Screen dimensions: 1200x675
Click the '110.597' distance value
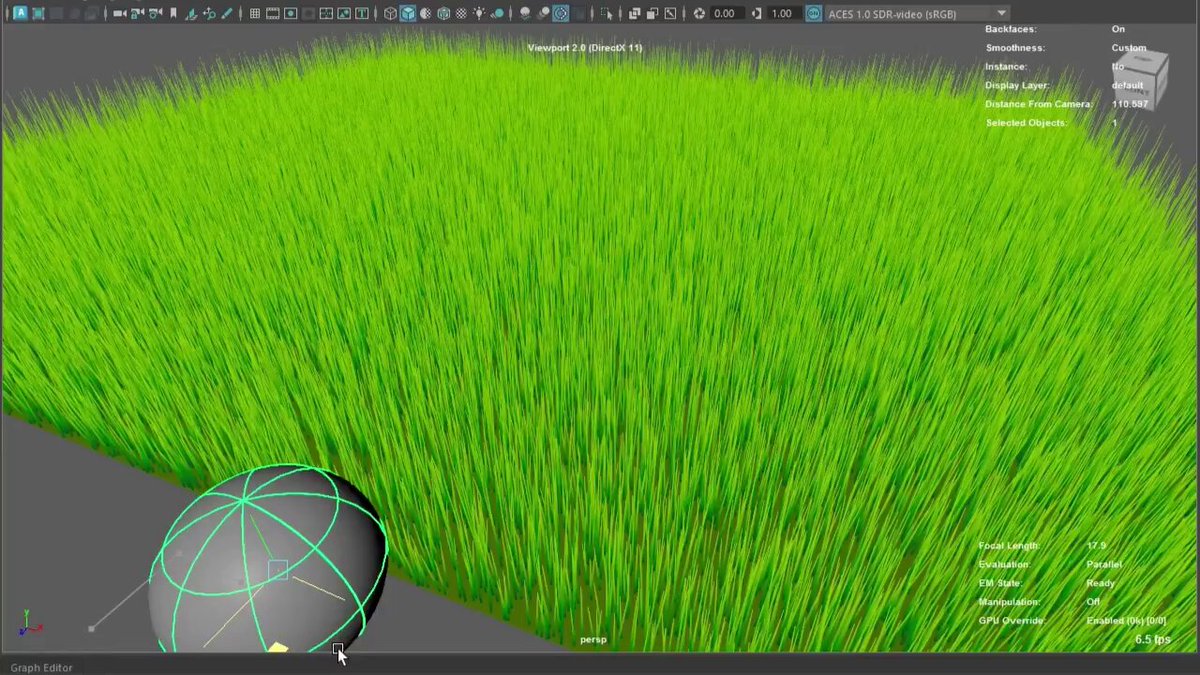tap(1130, 104)
